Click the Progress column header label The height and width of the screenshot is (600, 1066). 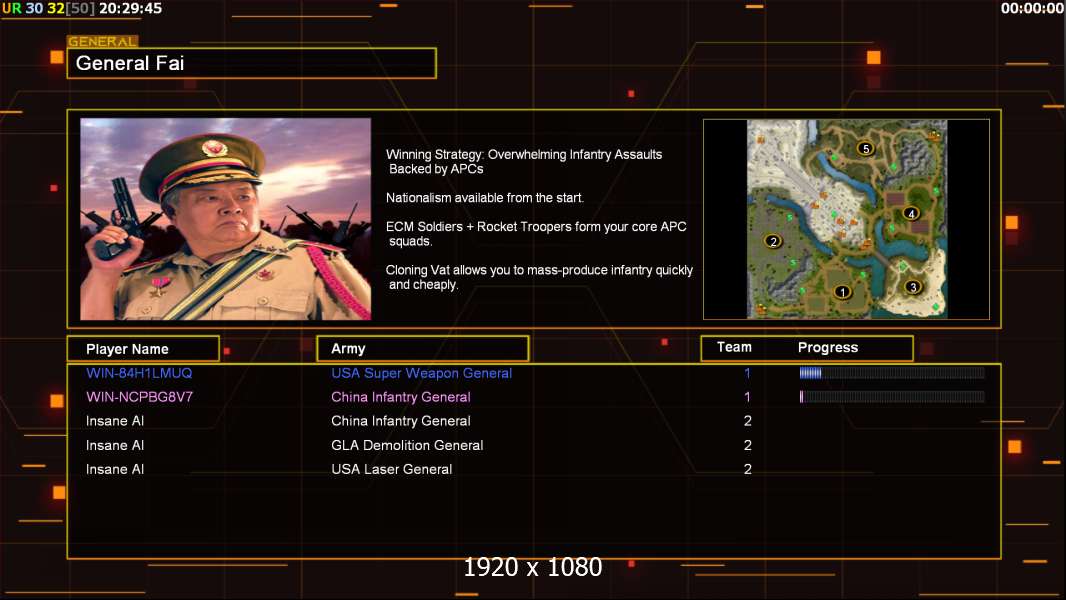tap(827, 347)
